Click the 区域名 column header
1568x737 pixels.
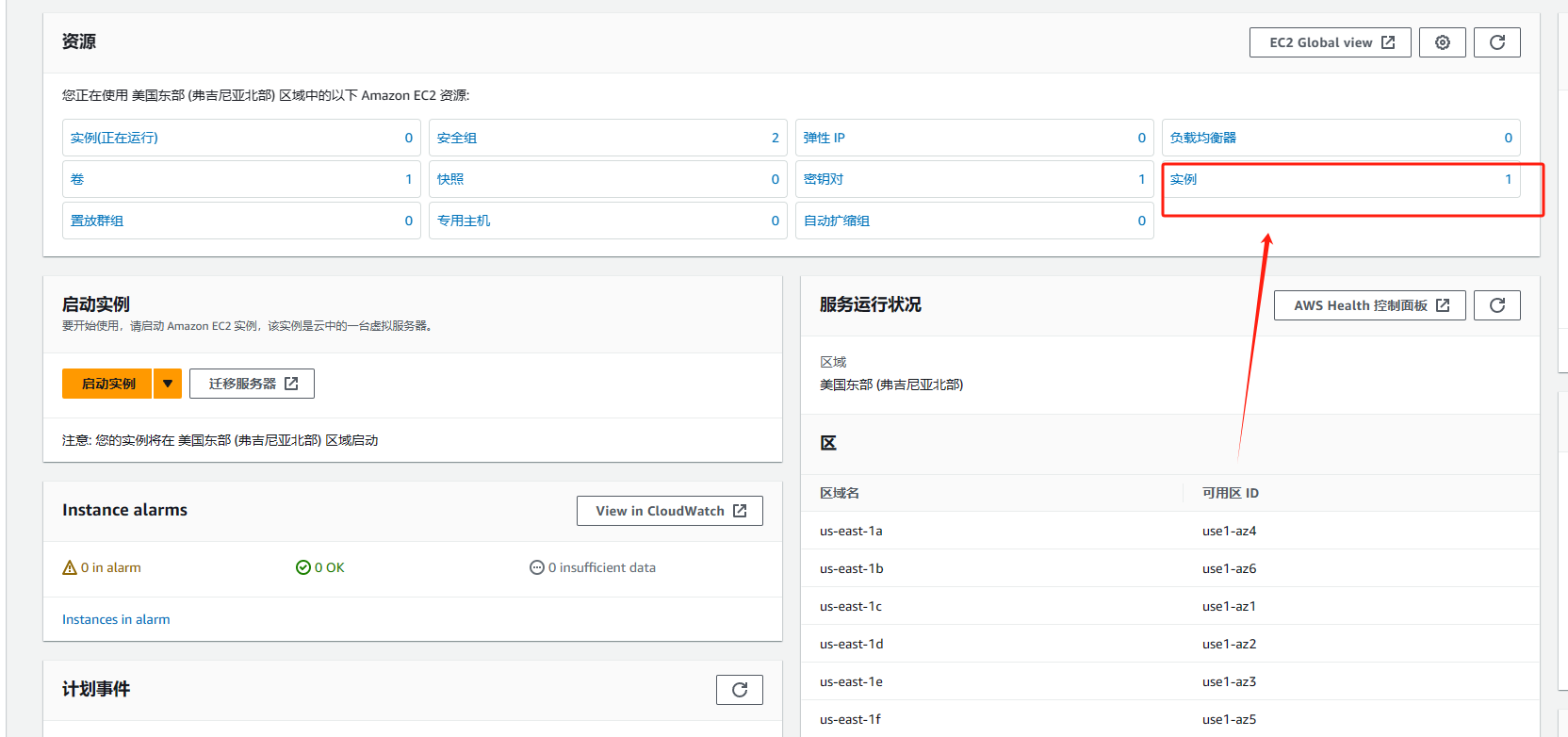840,493
